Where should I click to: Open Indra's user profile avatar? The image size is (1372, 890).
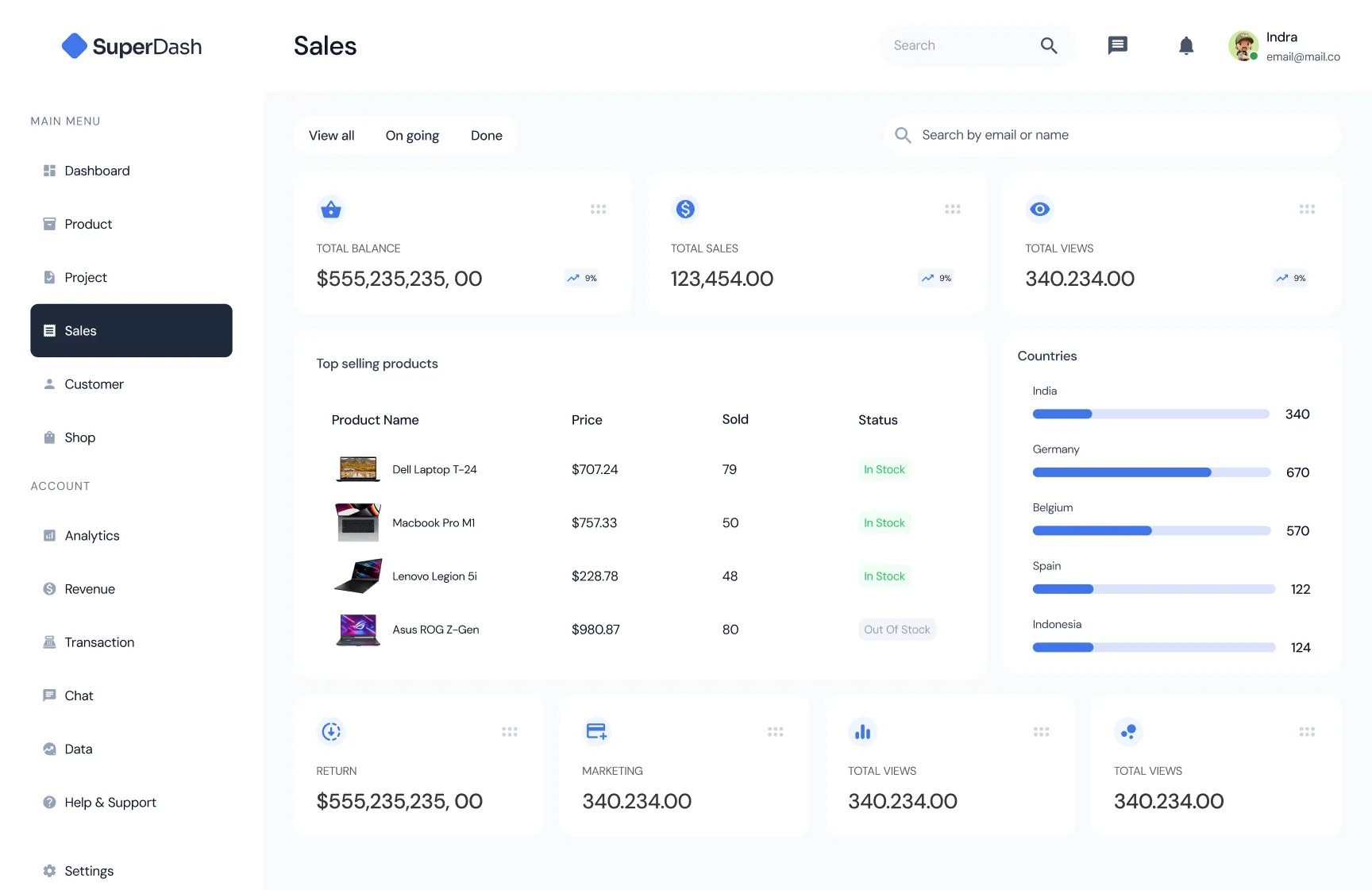(1243, 46)
